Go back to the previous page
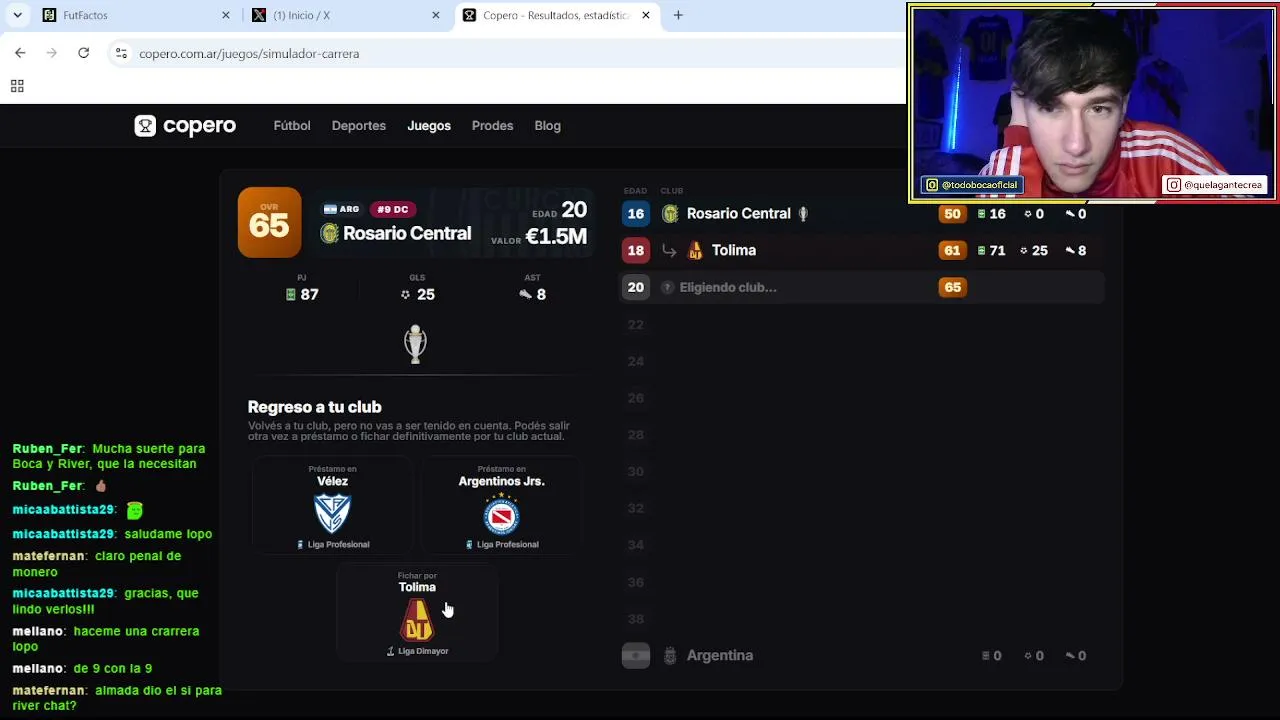Viewport: 1280px width, 720px height. 20,53
